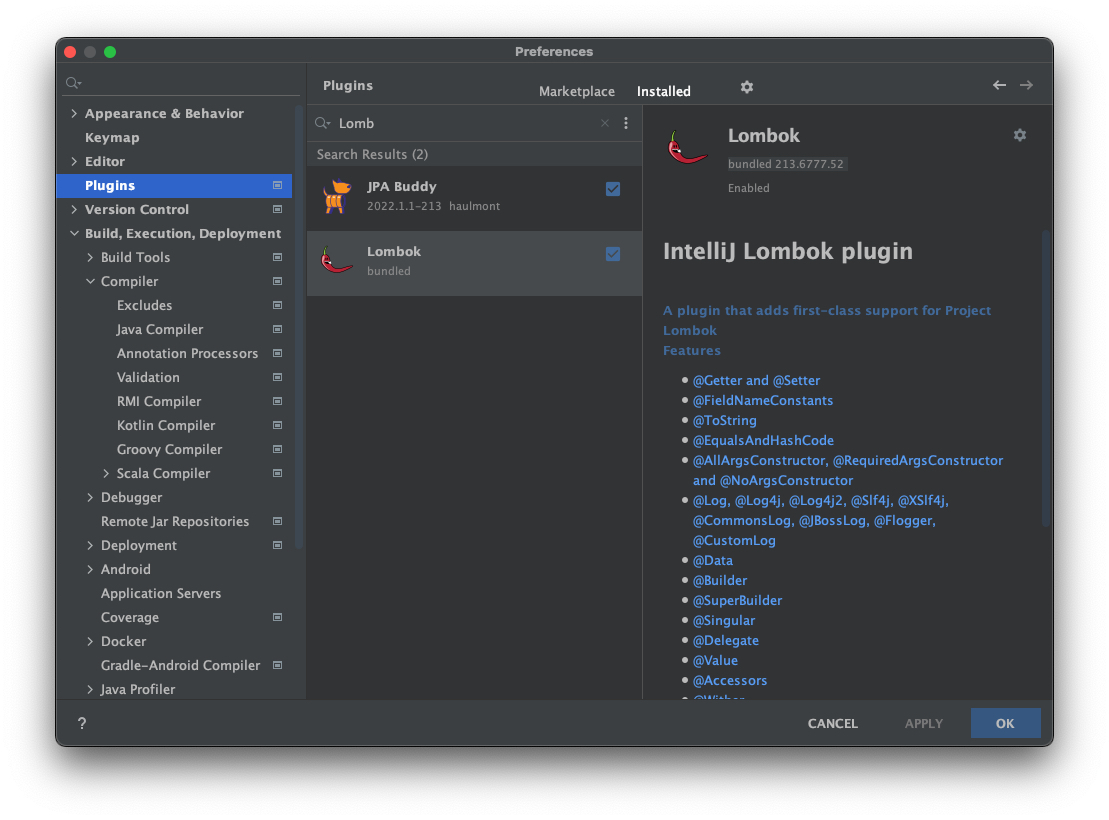The image size is (1109, 820).
Task: Click the large Lombok logo in details pane
Action: click(687, 148)
